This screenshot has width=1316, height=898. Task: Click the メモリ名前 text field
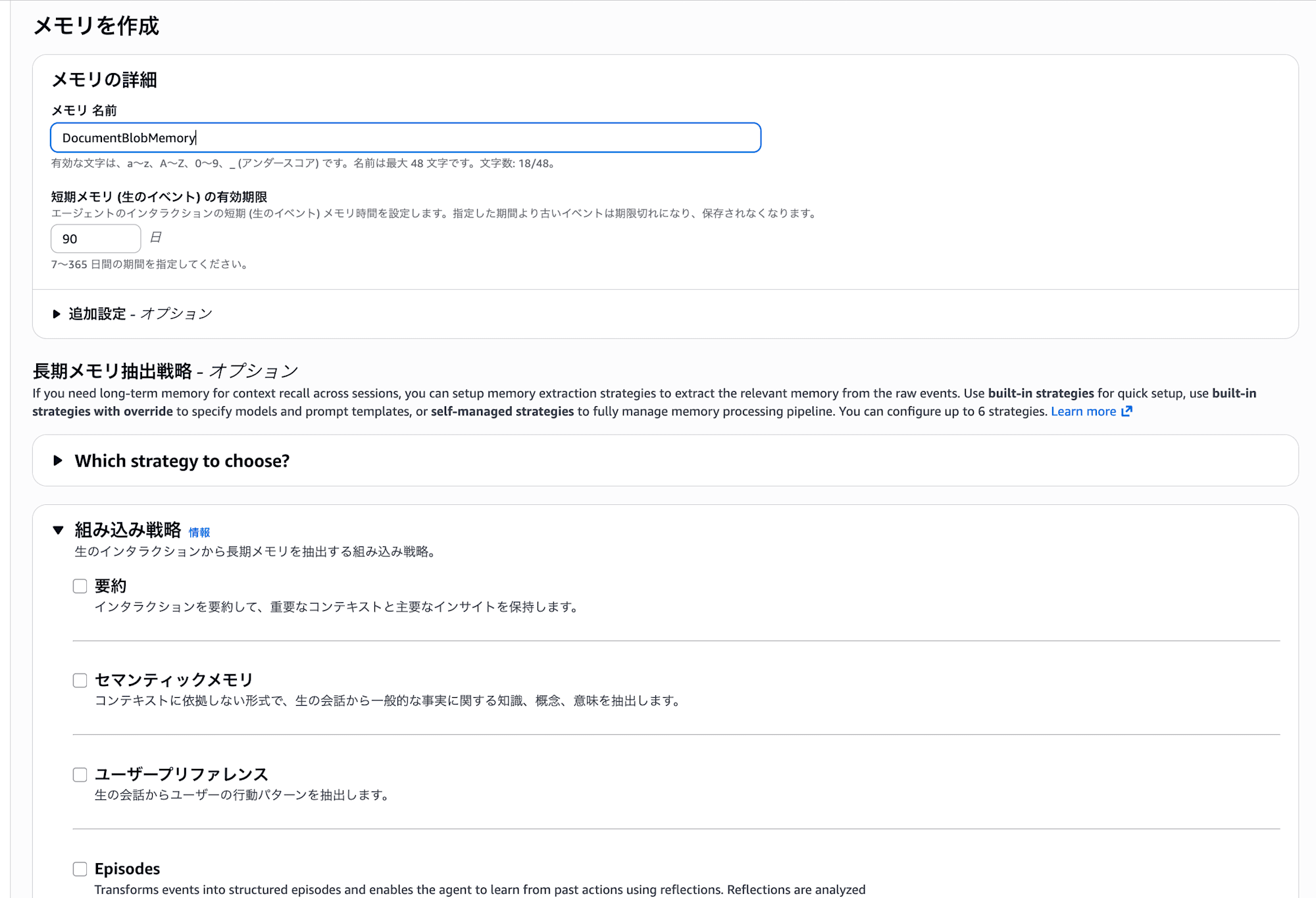click(405, 138)
